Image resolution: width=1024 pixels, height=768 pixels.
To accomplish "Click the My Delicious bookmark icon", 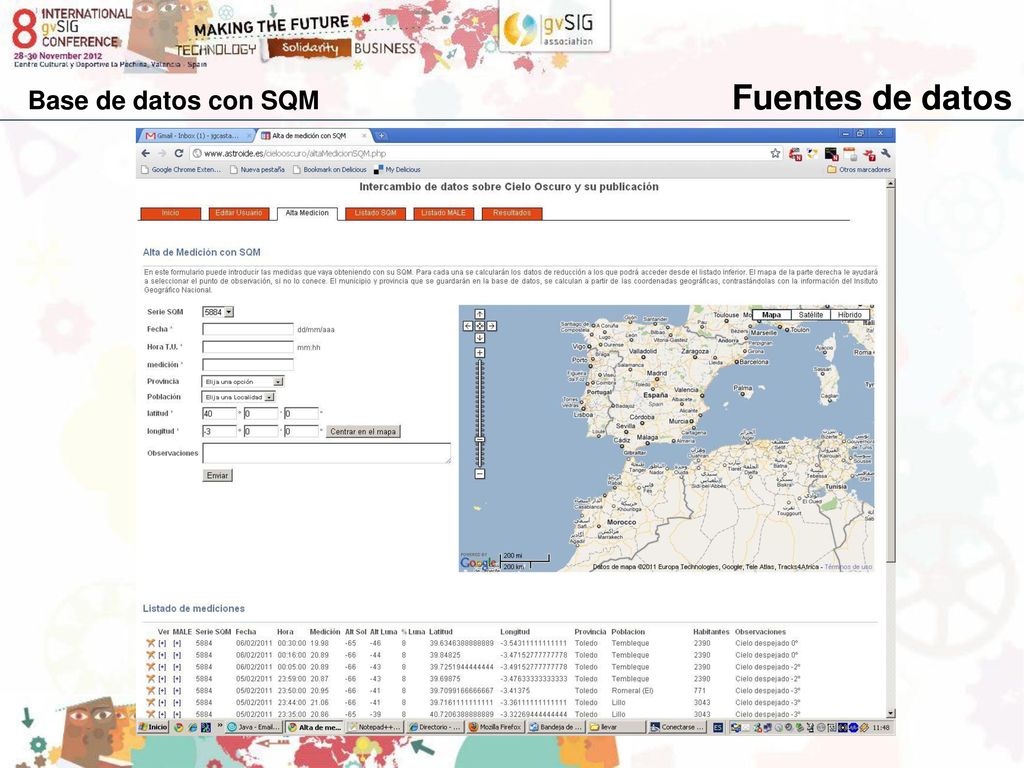I will click(378, 170).
